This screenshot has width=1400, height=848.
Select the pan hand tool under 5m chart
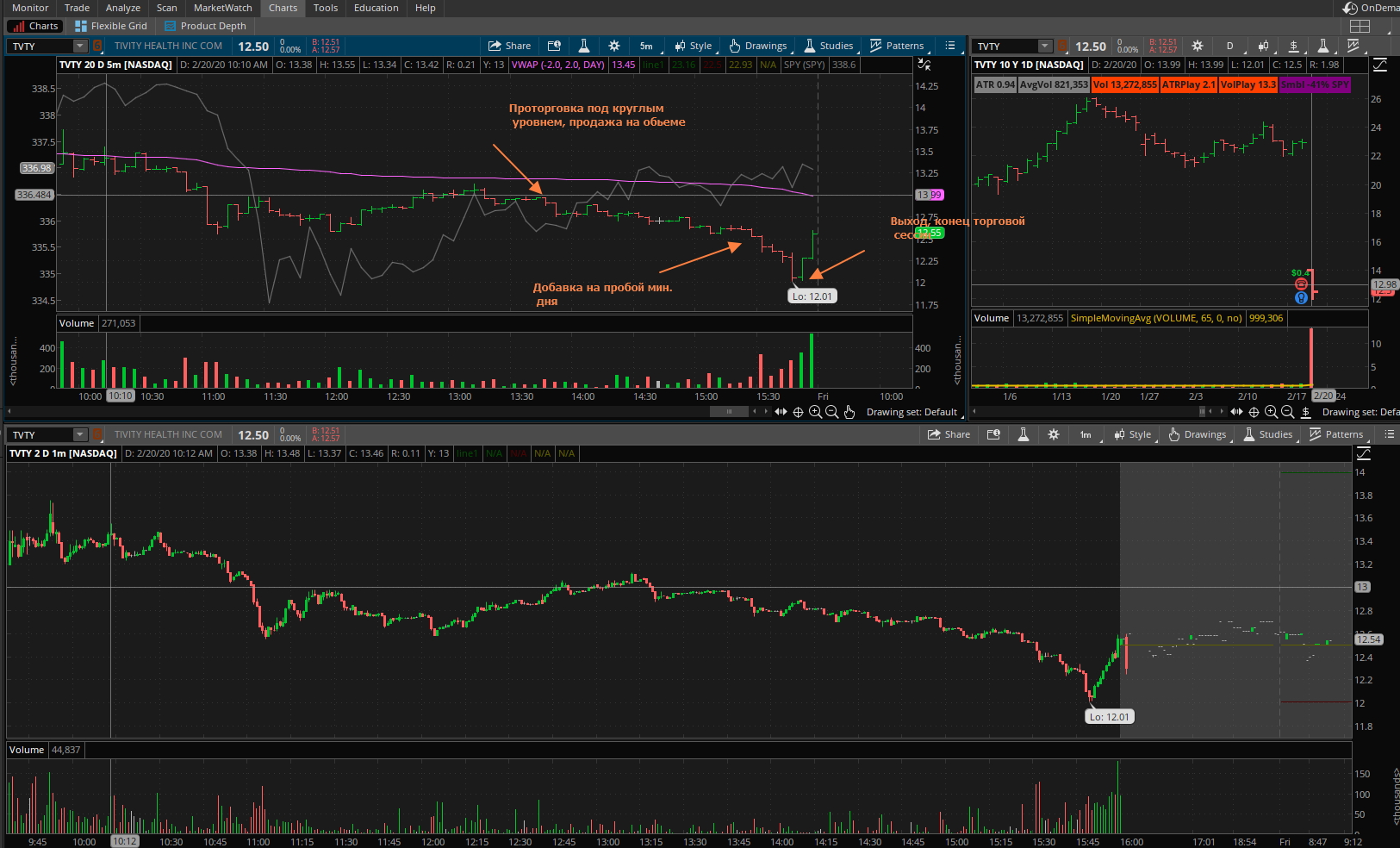[849, 412]
